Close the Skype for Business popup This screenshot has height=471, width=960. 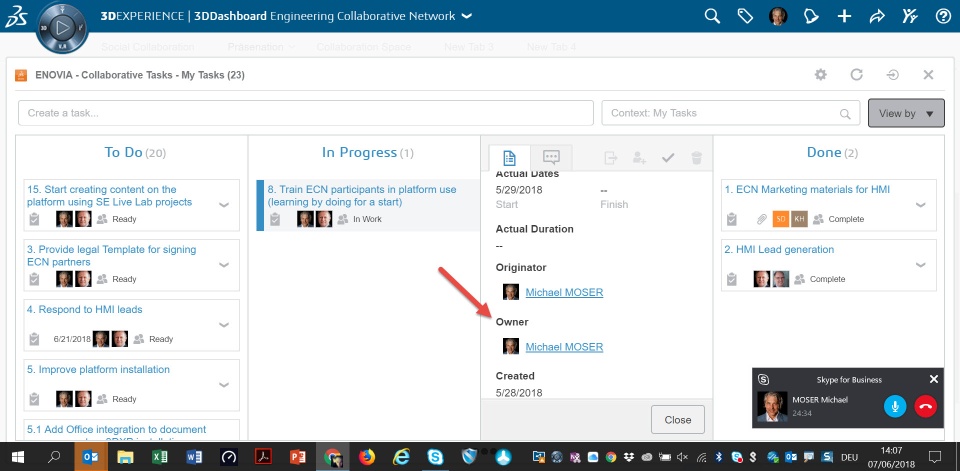coord(934,379)
